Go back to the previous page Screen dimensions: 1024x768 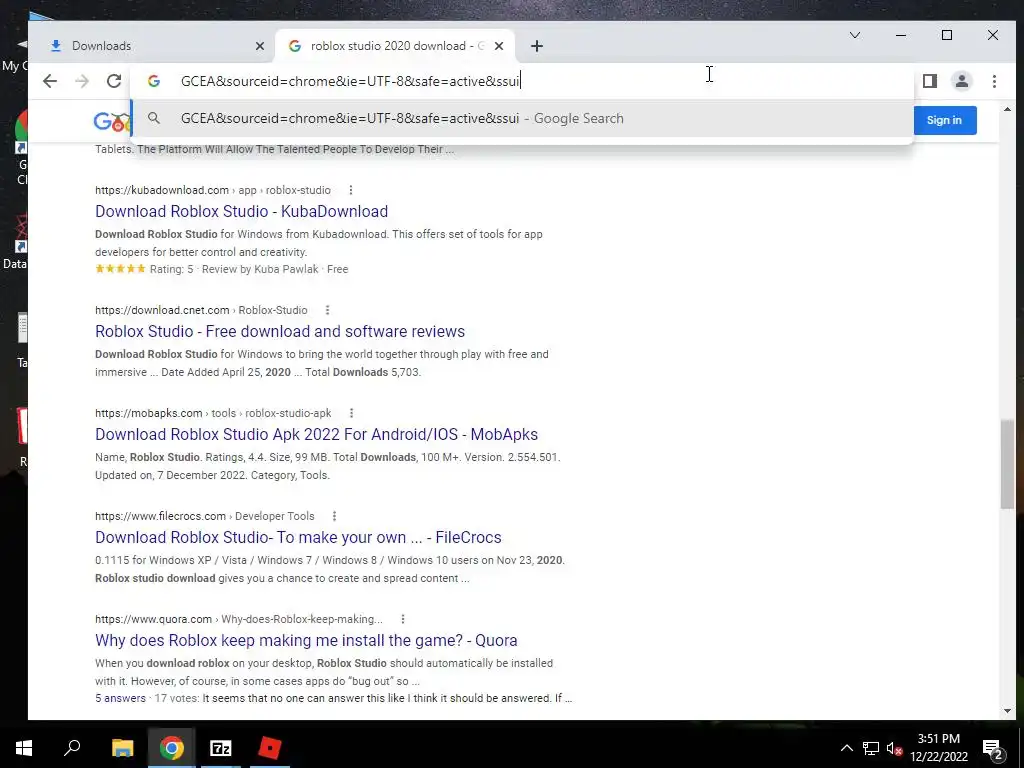click(50, 81)
